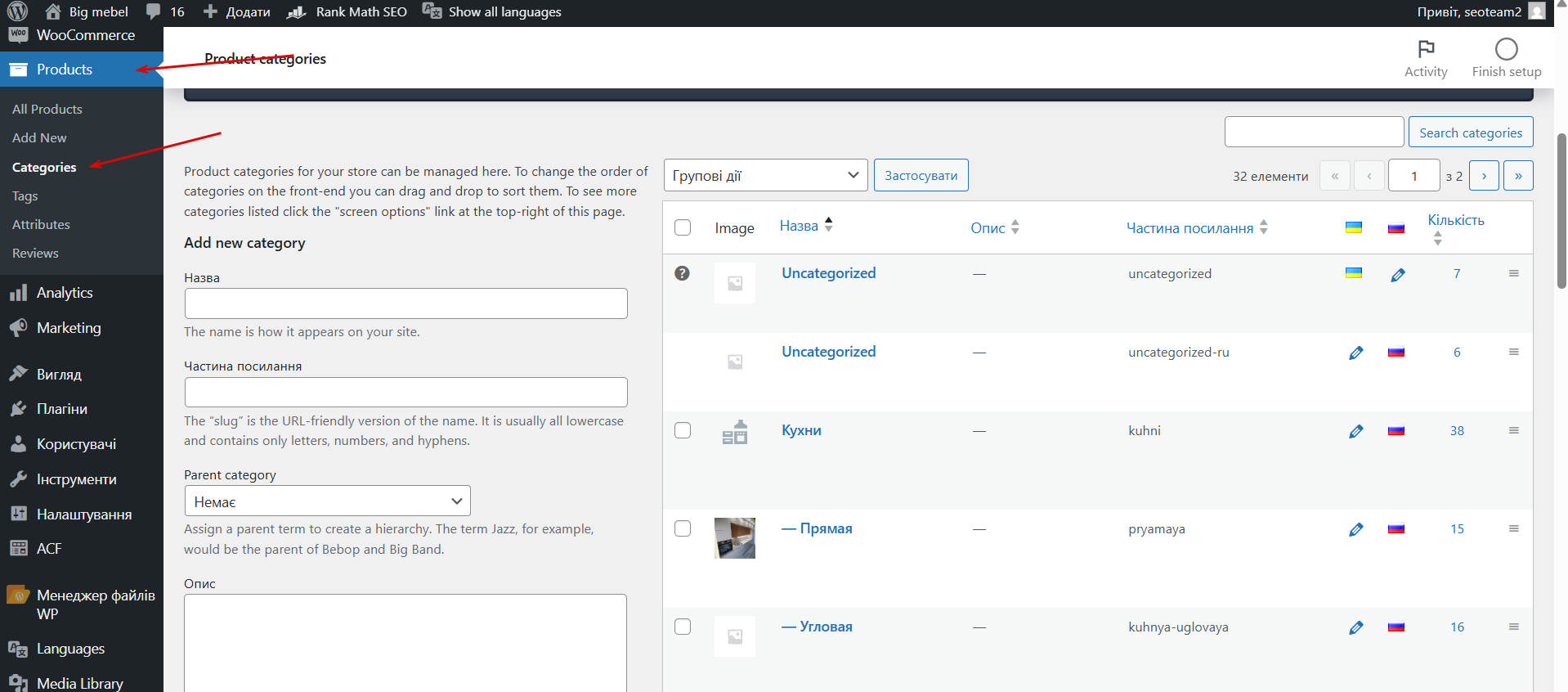Click the help icon beside Uncategorized row

(682, 273)
